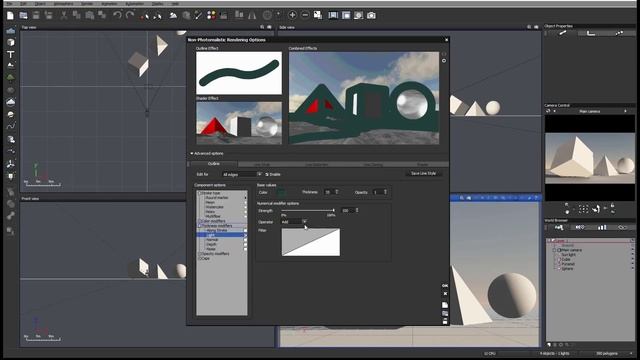Open the File menu
The width and height of the screenshot is (640, 360).
coord(9,4)
